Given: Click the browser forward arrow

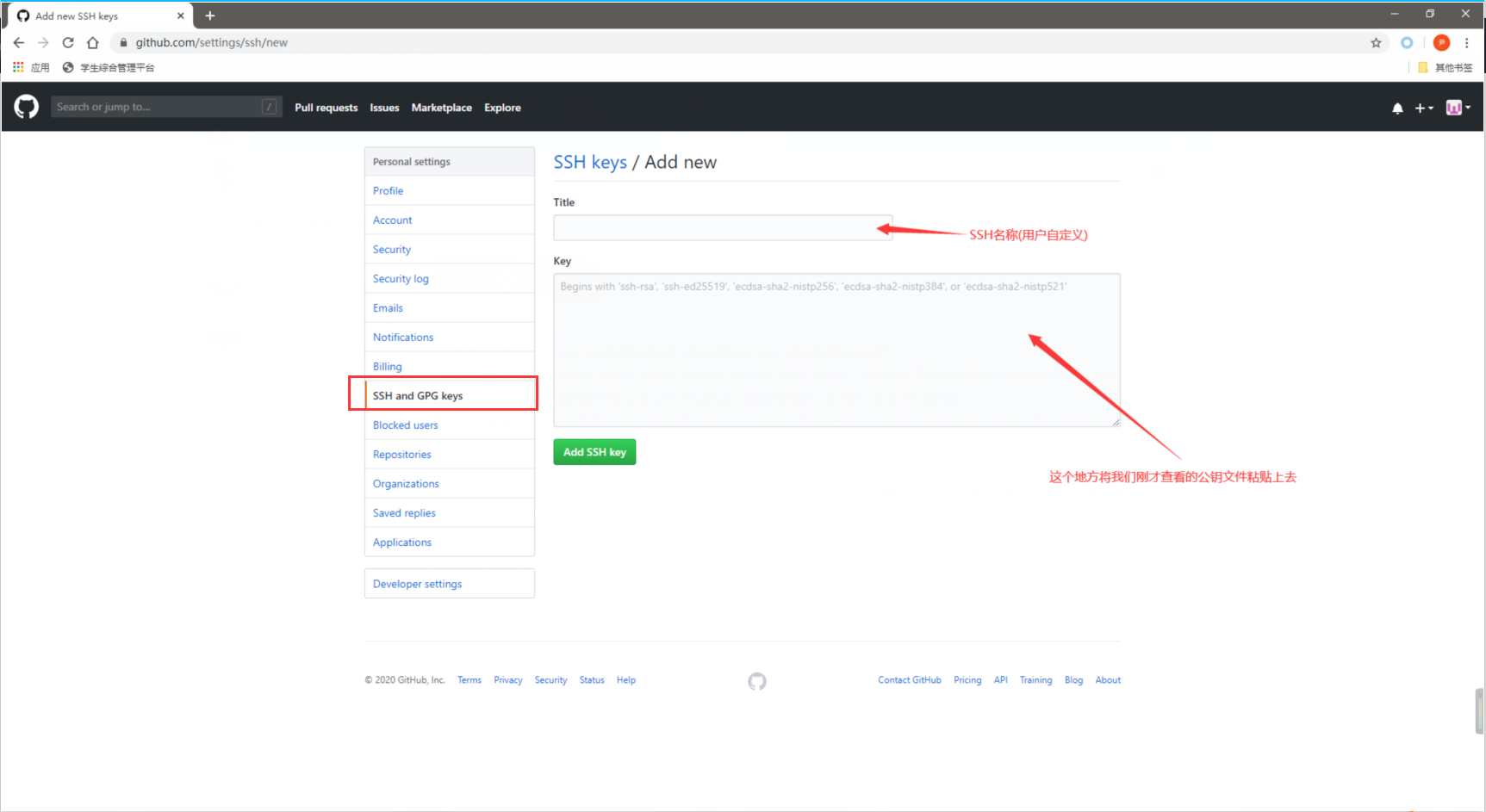Looking at the screenshot, I should point(43,42).
